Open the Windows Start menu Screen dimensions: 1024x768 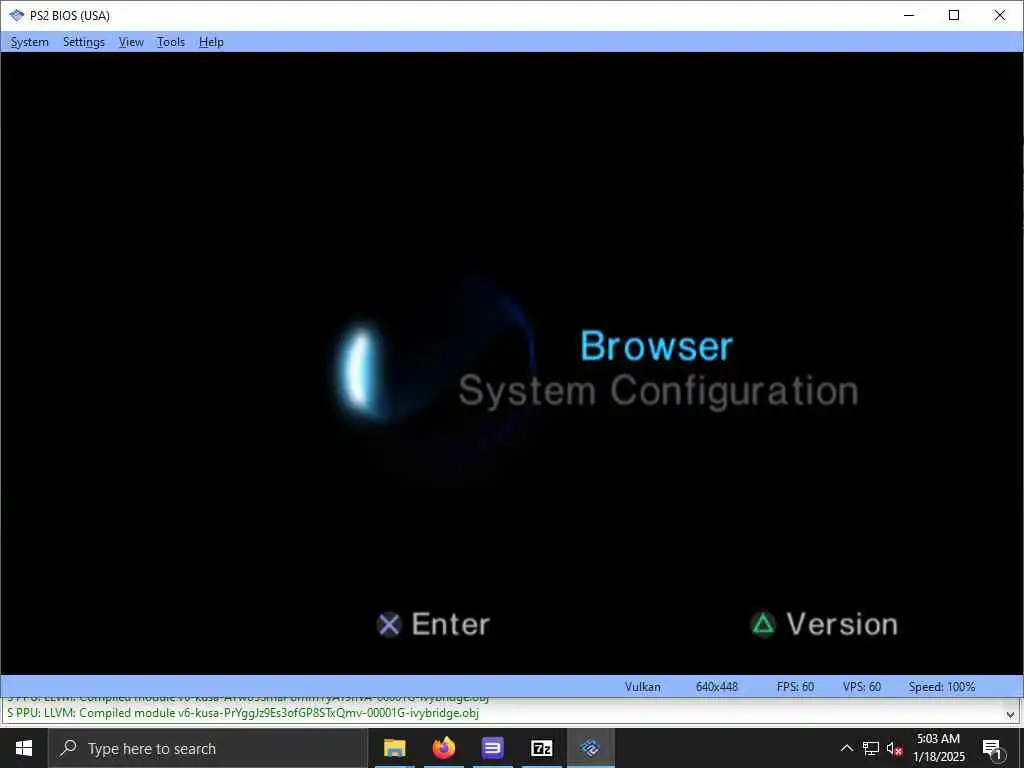pyautogui.click(x=24, y=748)
